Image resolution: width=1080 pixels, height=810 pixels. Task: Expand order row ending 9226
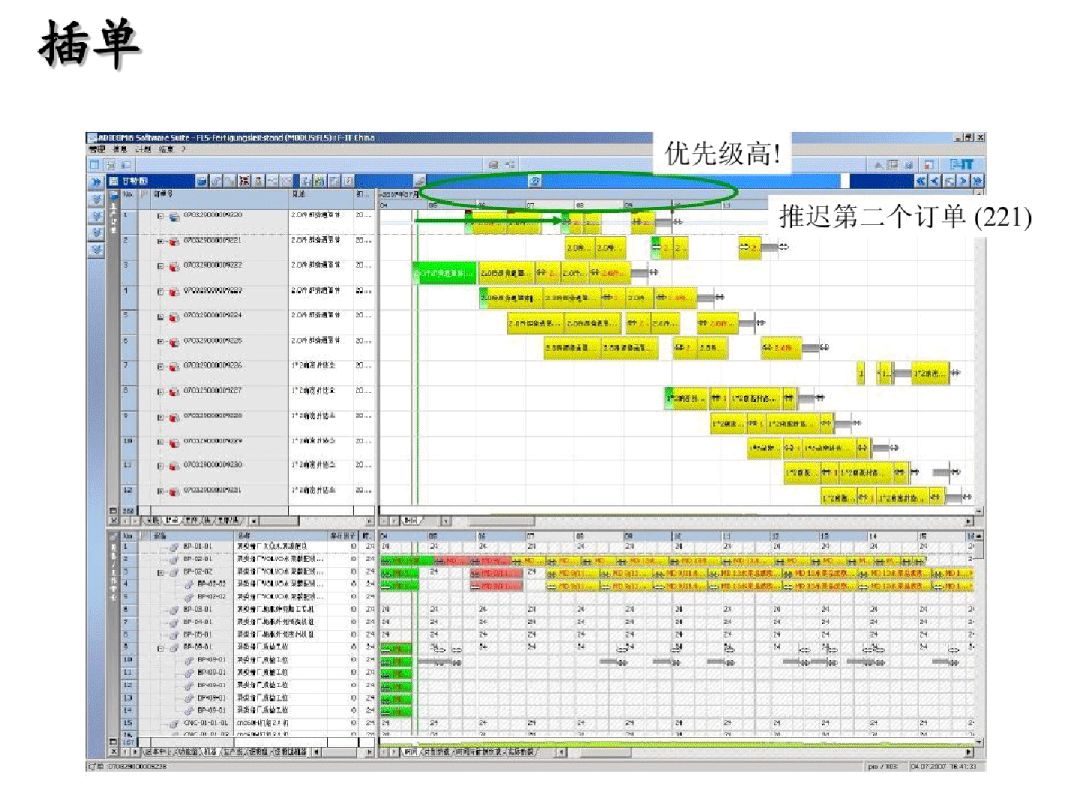(x=160, y=367)
